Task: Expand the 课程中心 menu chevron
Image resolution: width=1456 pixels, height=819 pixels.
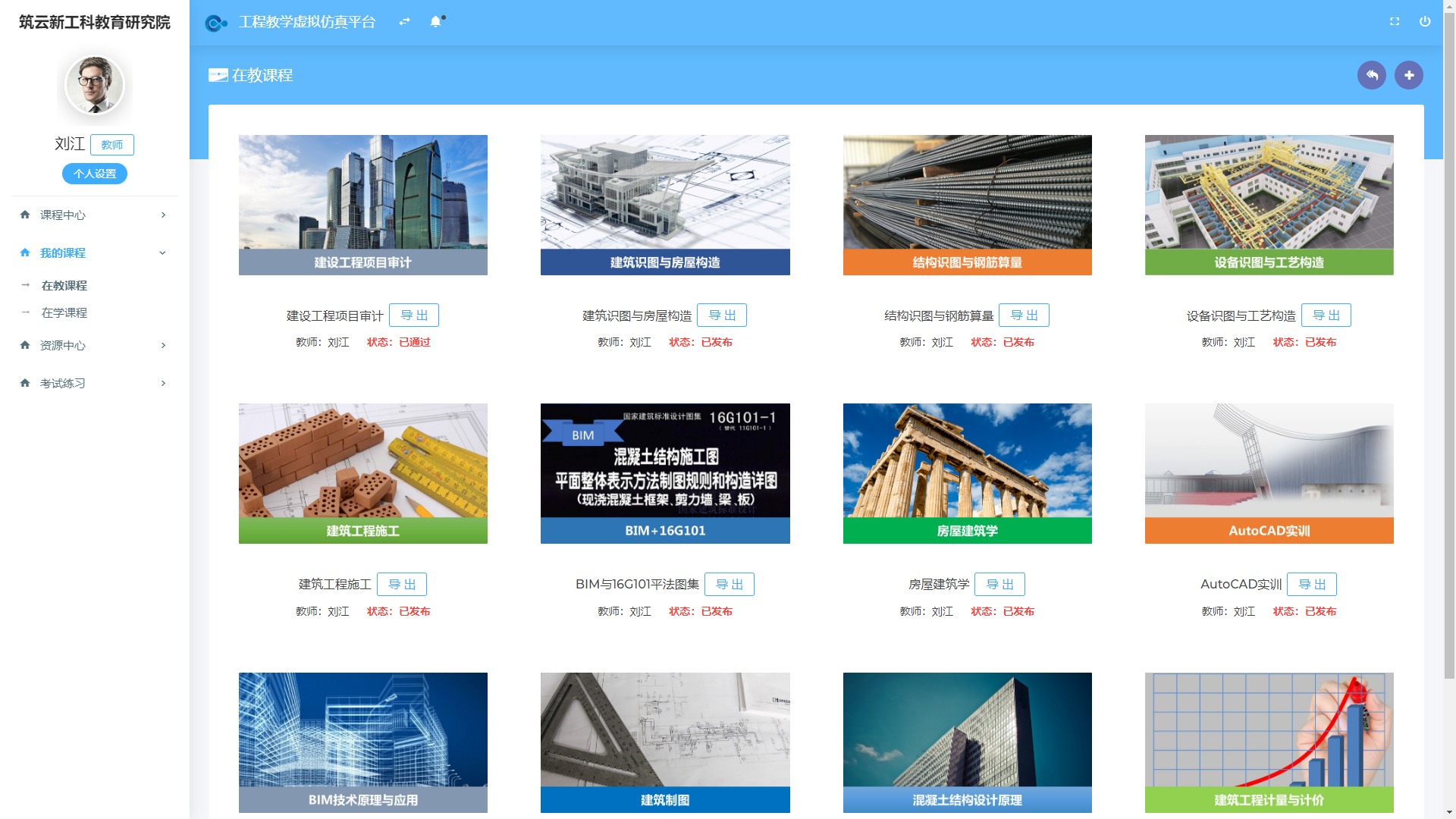Action: point(163,215)
